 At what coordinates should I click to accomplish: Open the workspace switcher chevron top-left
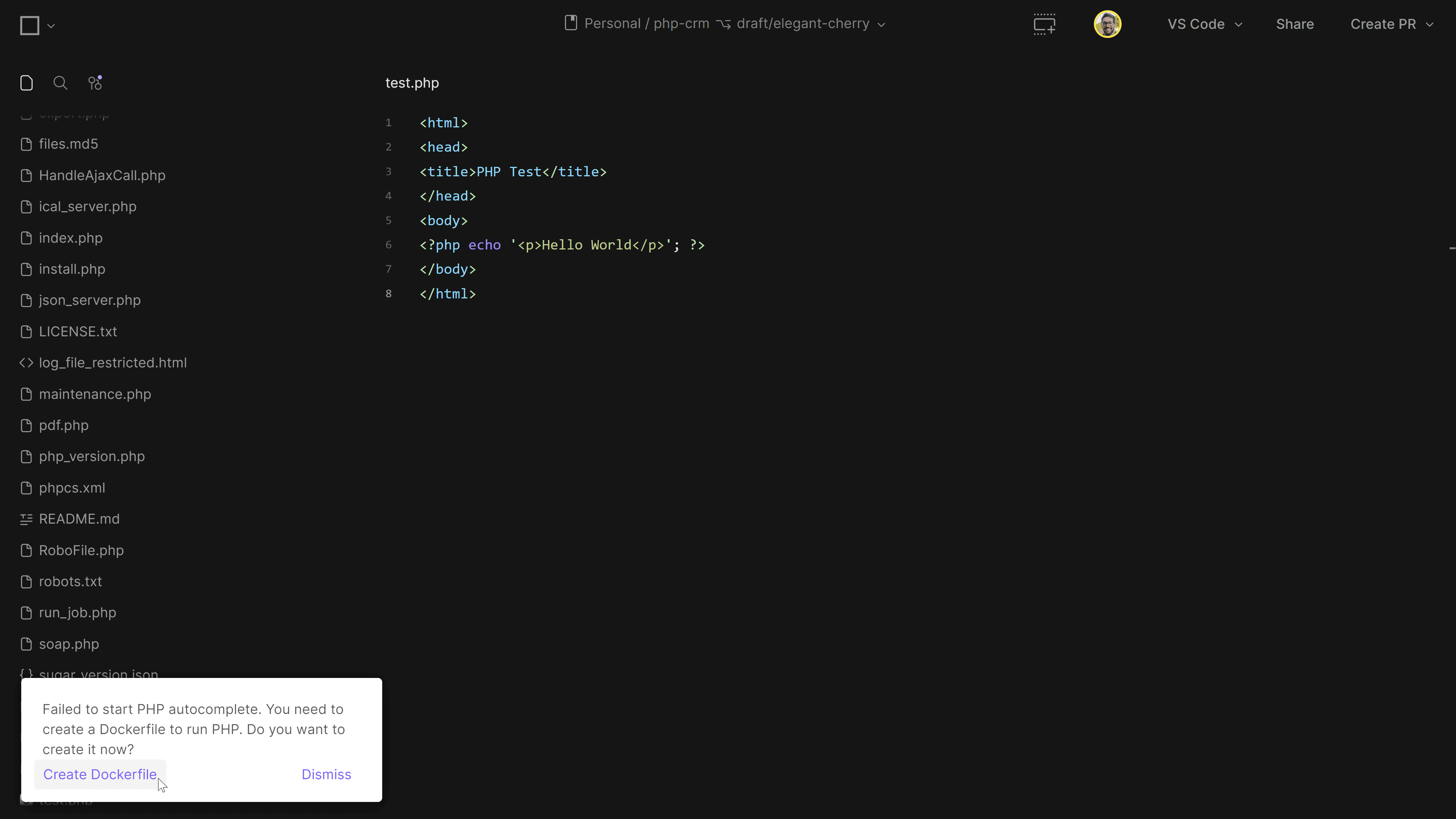tap(51, 25)
